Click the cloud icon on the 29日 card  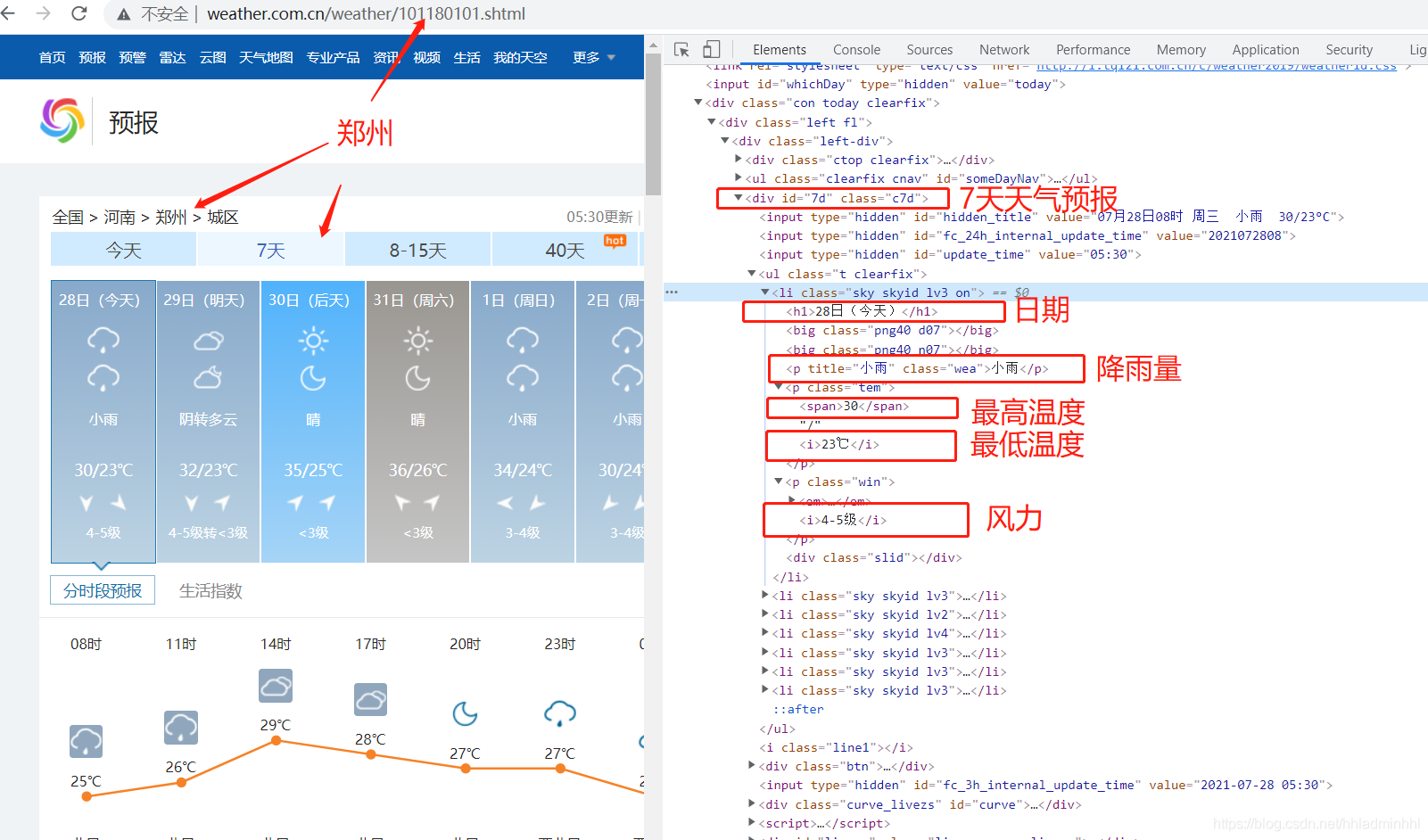tap(209, 341)
